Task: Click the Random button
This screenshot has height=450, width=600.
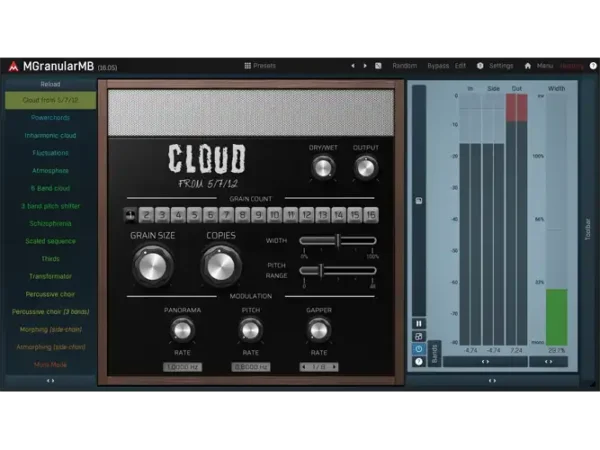Action: (404, 66)
